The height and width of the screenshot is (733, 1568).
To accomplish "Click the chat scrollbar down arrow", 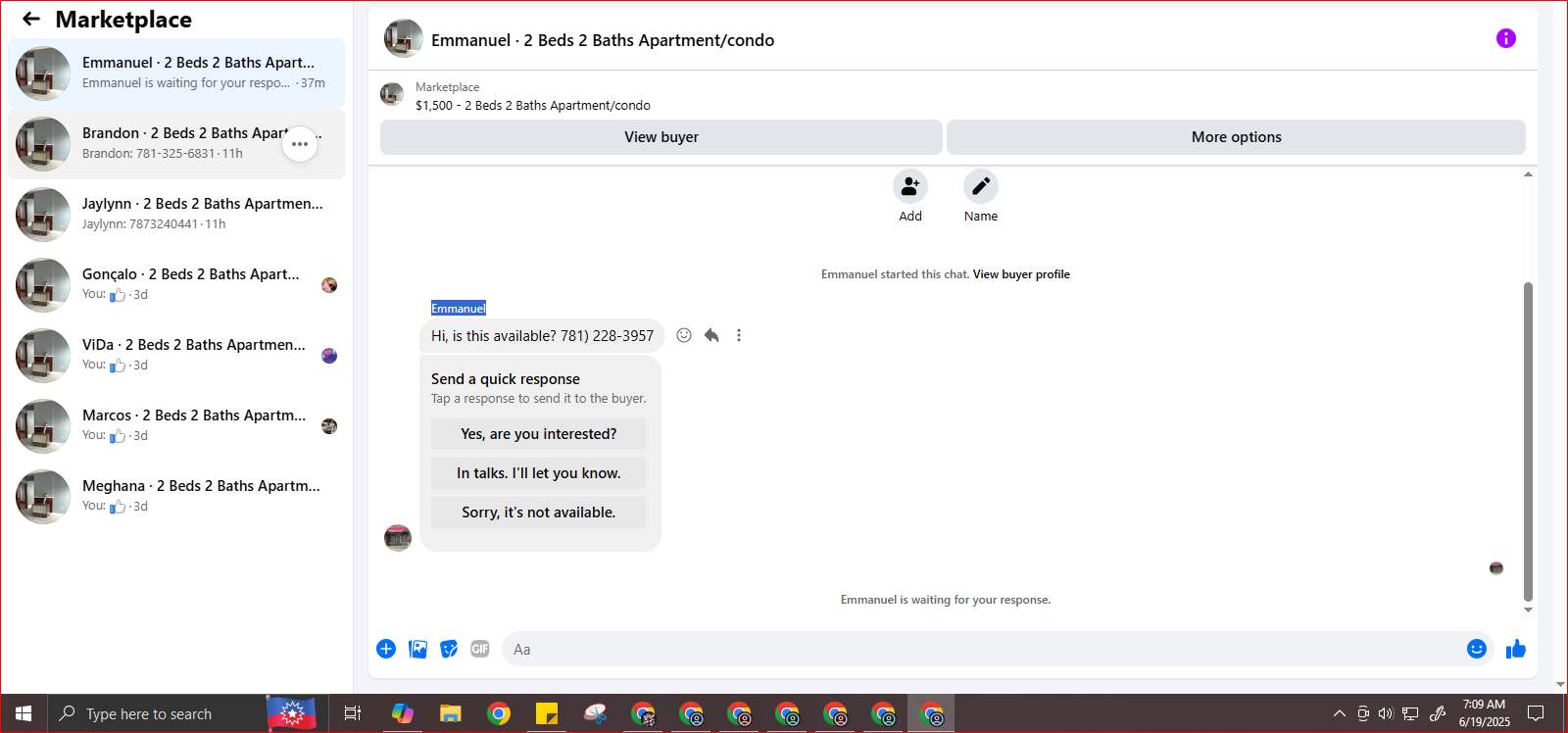I will click(1528, 610).
